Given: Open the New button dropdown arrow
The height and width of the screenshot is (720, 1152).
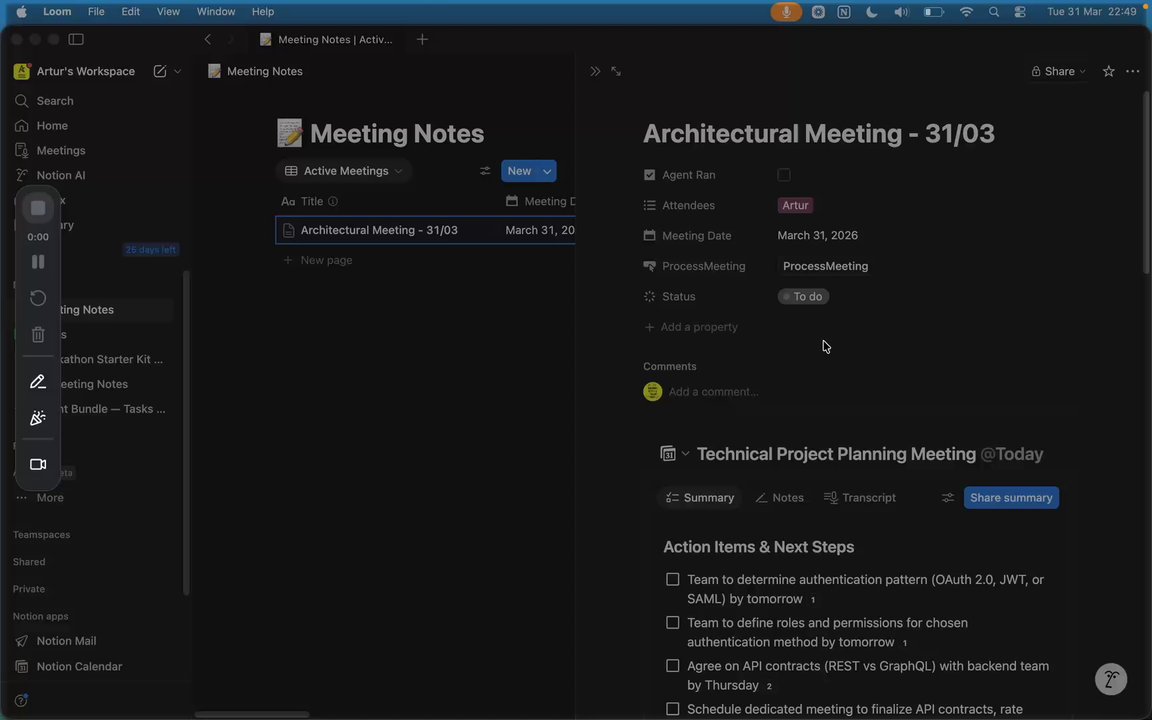Looking at the screenshot, I should pyautogui.click(x=547, y=171).
